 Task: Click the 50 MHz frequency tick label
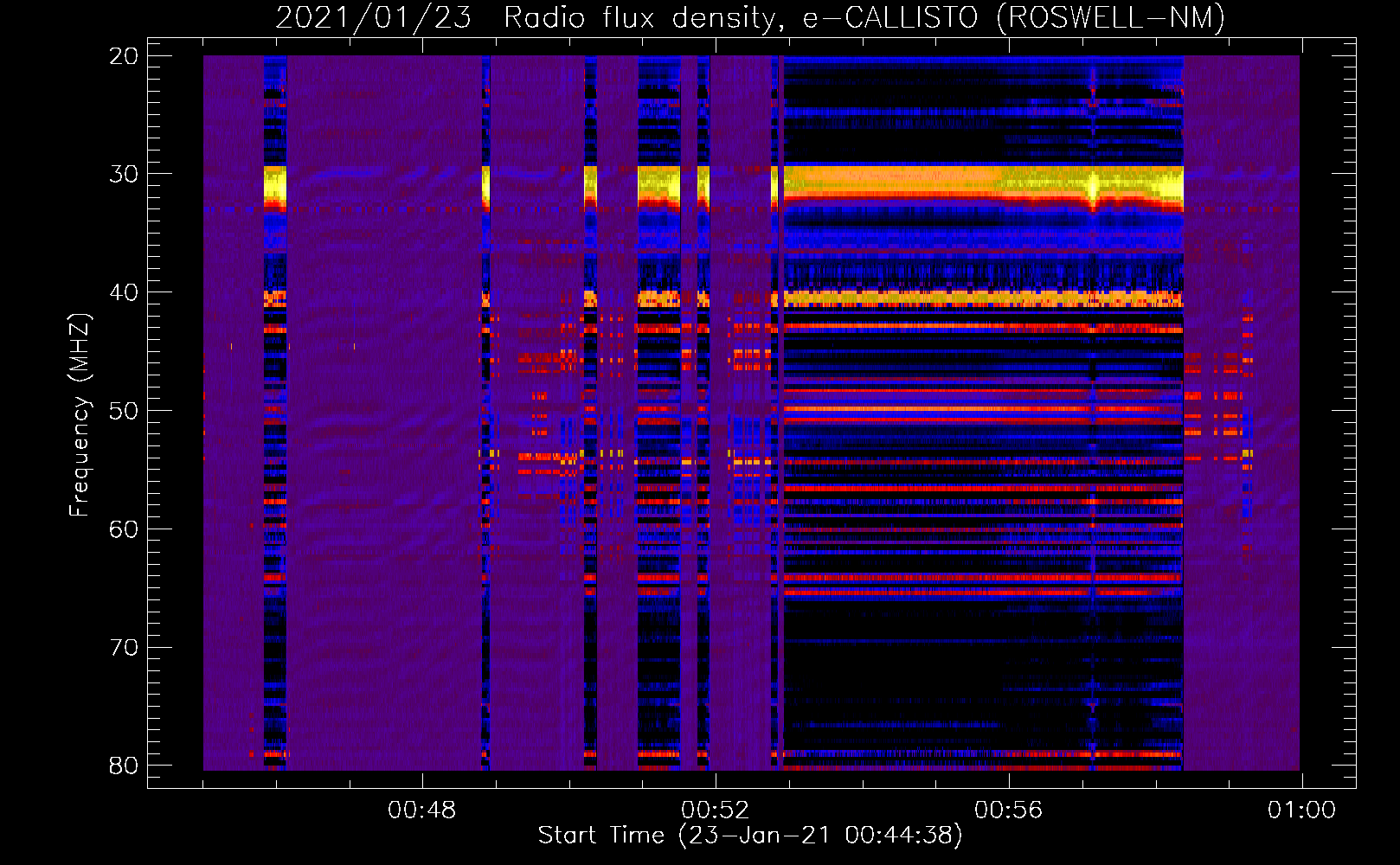coord(124,411)
